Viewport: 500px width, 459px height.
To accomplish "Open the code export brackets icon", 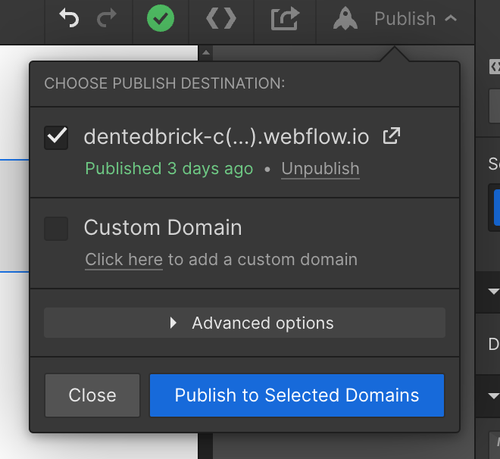I will tap(221, 19).
